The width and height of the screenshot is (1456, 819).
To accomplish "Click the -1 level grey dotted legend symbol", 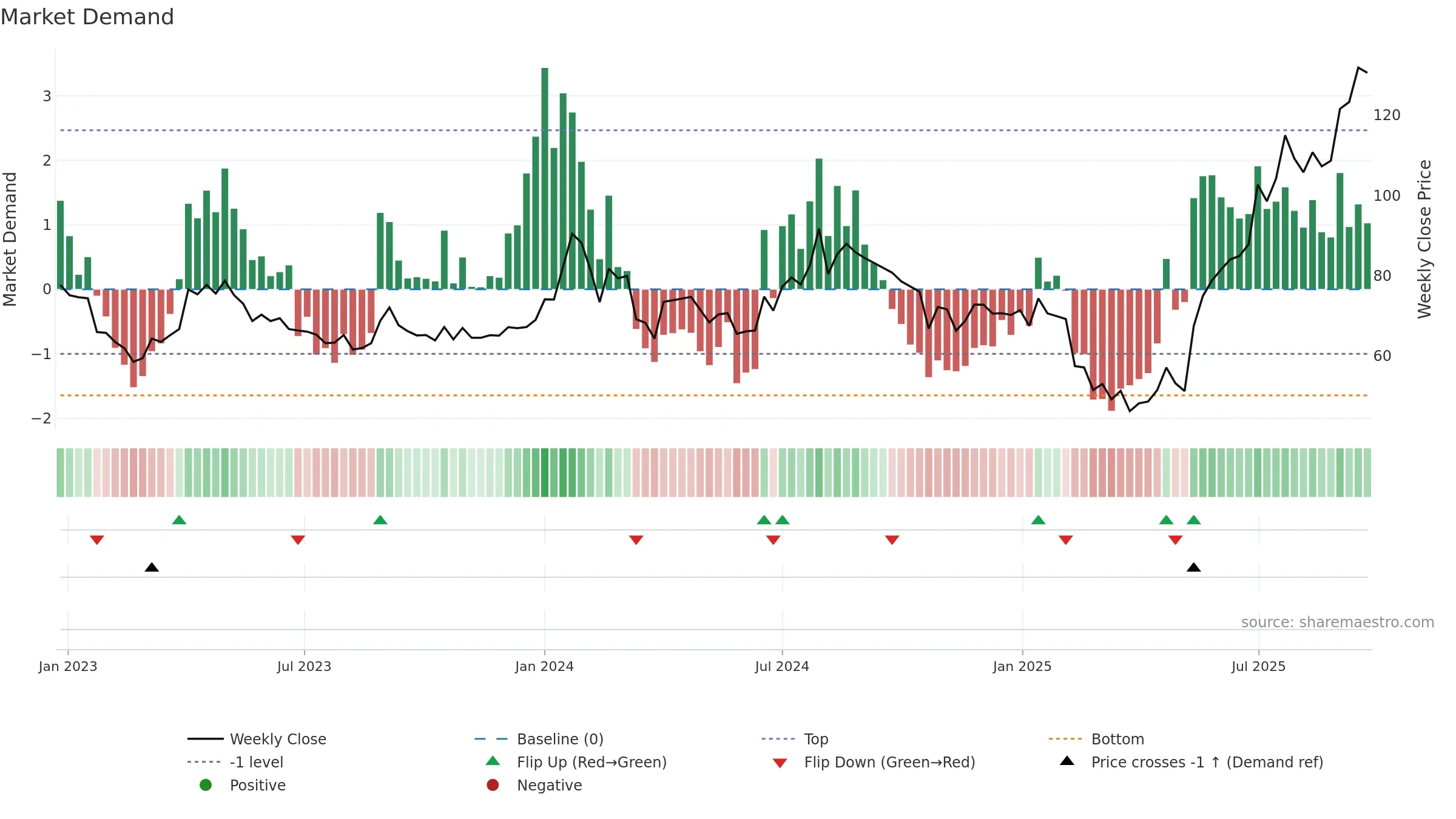I will click(x=204, y=762).
